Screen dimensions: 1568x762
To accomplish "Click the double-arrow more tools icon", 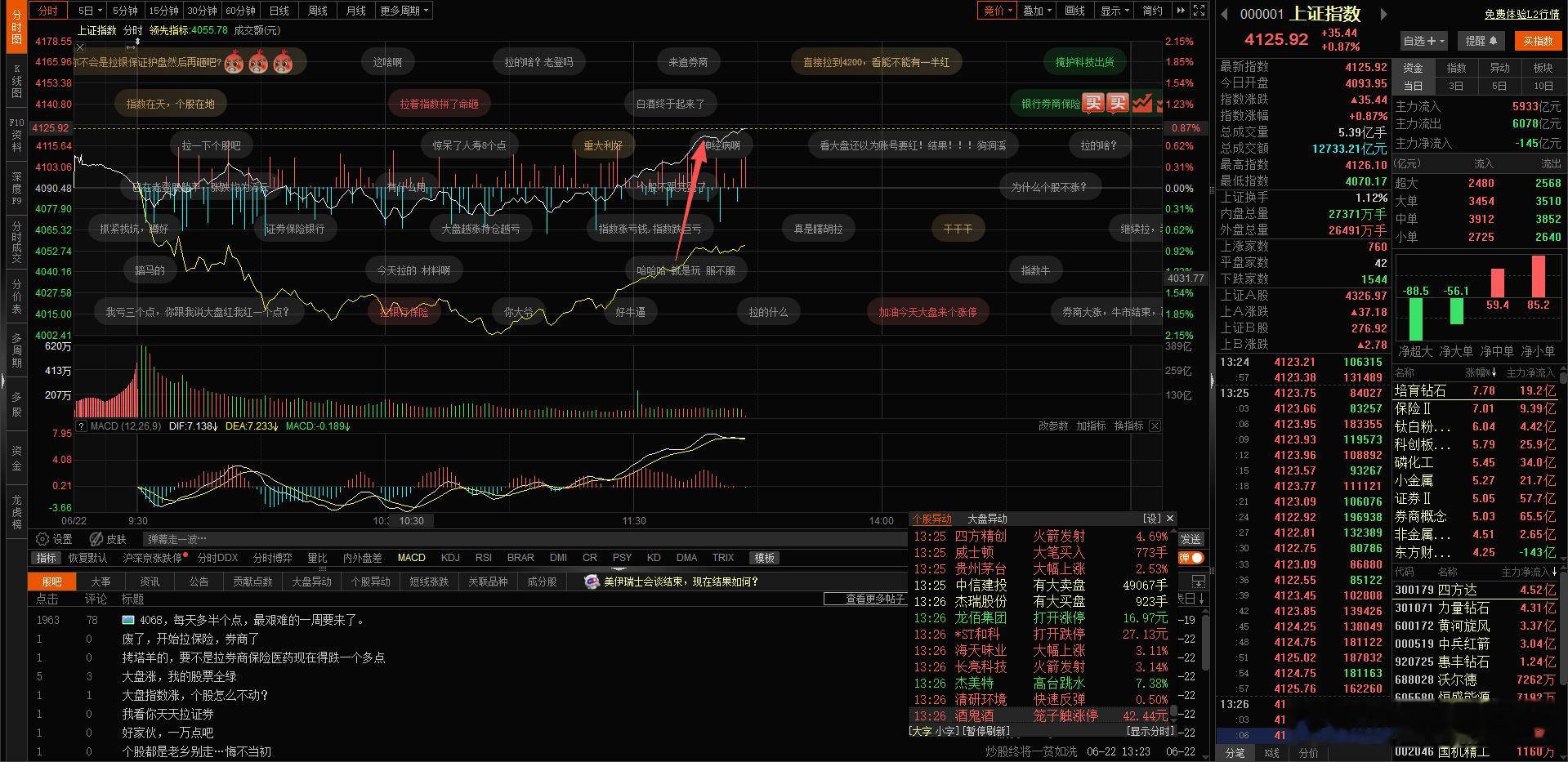I will pos(1180,11).
